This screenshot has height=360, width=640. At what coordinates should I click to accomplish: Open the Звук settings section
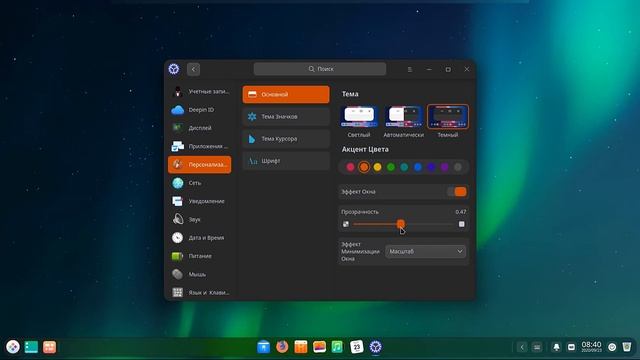(200, 220)
